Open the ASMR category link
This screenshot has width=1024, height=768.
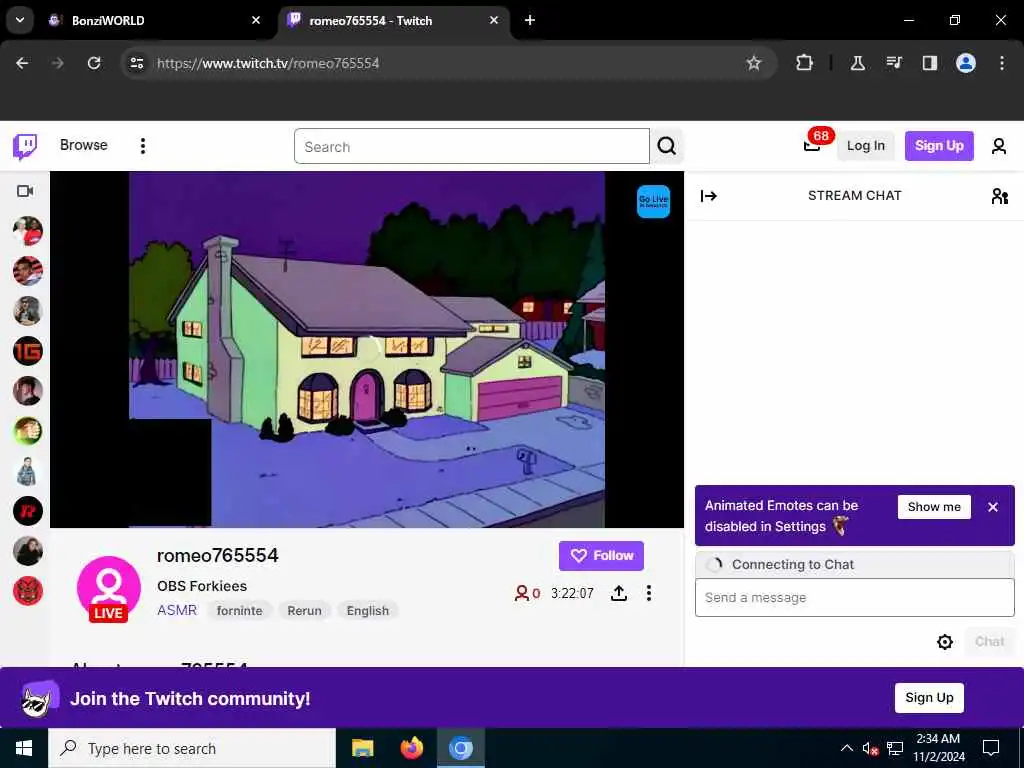click(177, 610)
